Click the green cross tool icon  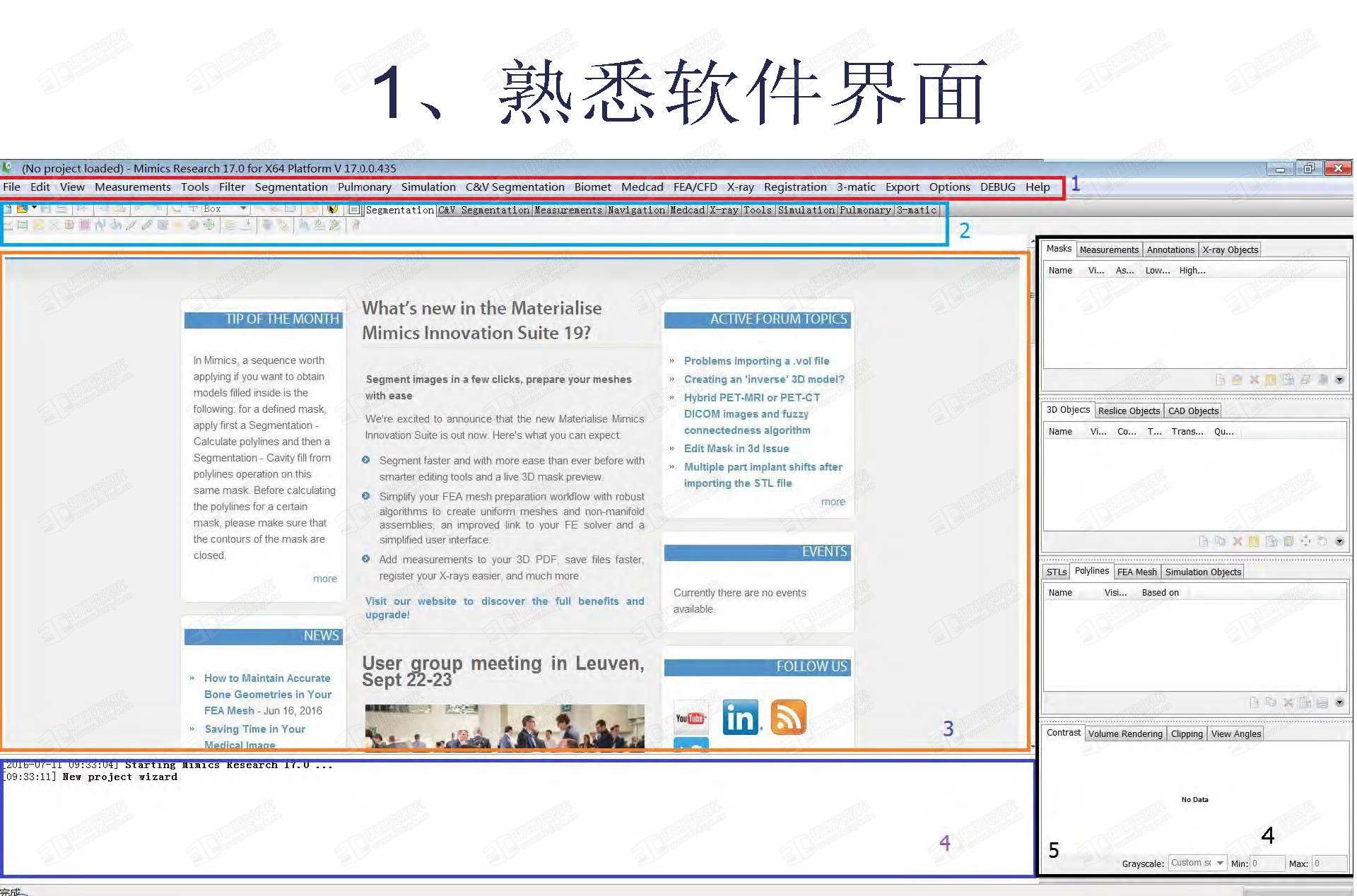click(x=209, y=225)
